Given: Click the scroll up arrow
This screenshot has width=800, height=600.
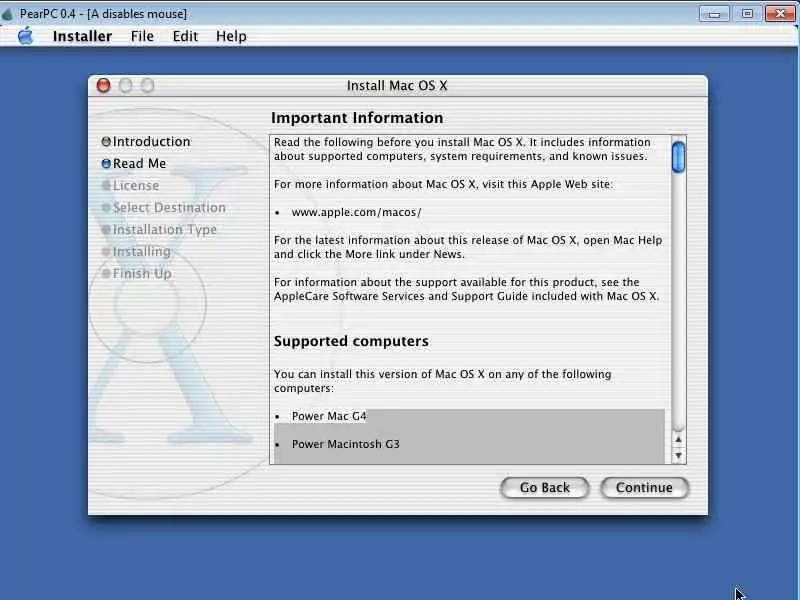Looking at the screenshot, I should 678,439.
